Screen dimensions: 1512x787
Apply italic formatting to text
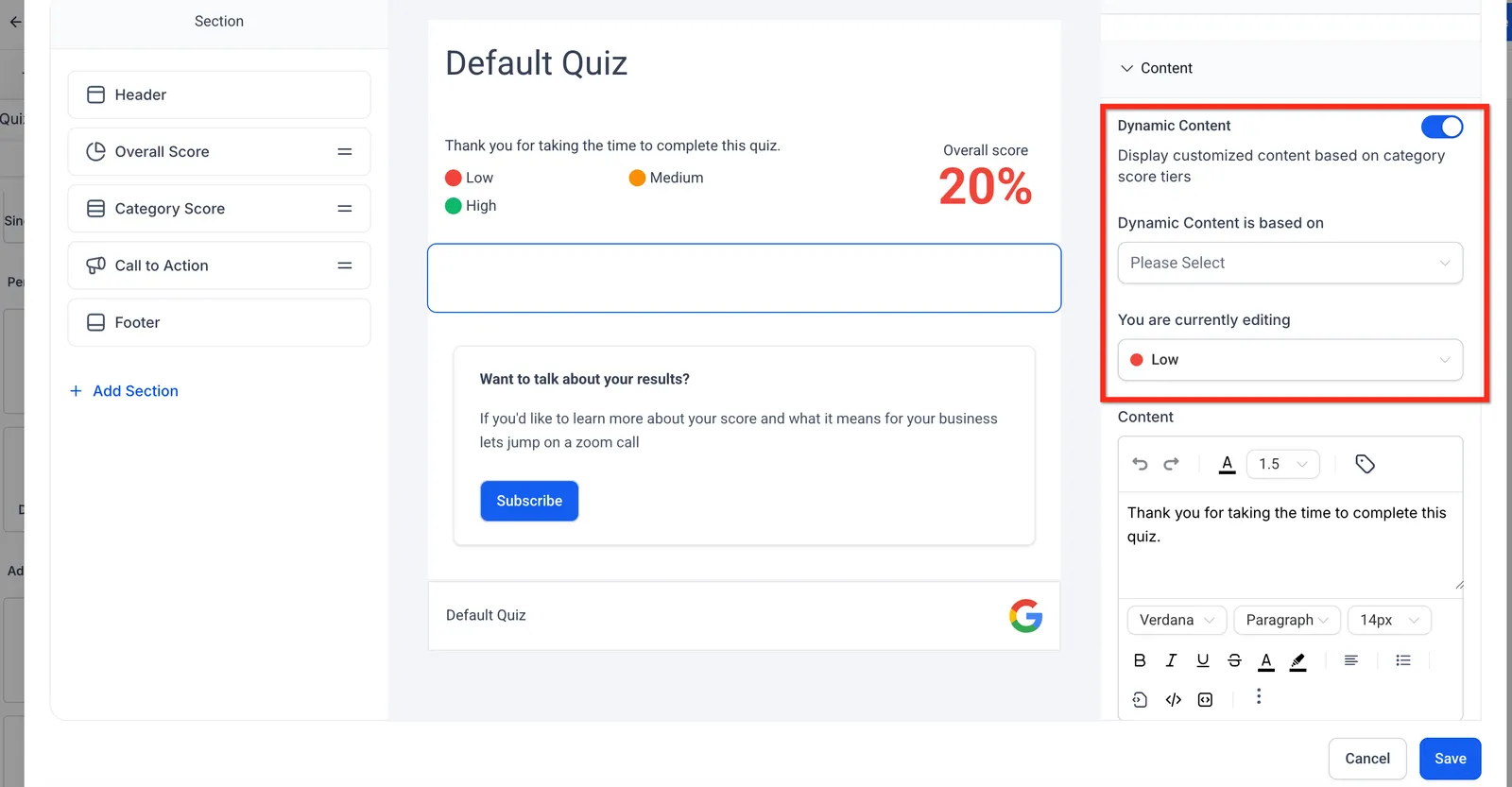1171,660
